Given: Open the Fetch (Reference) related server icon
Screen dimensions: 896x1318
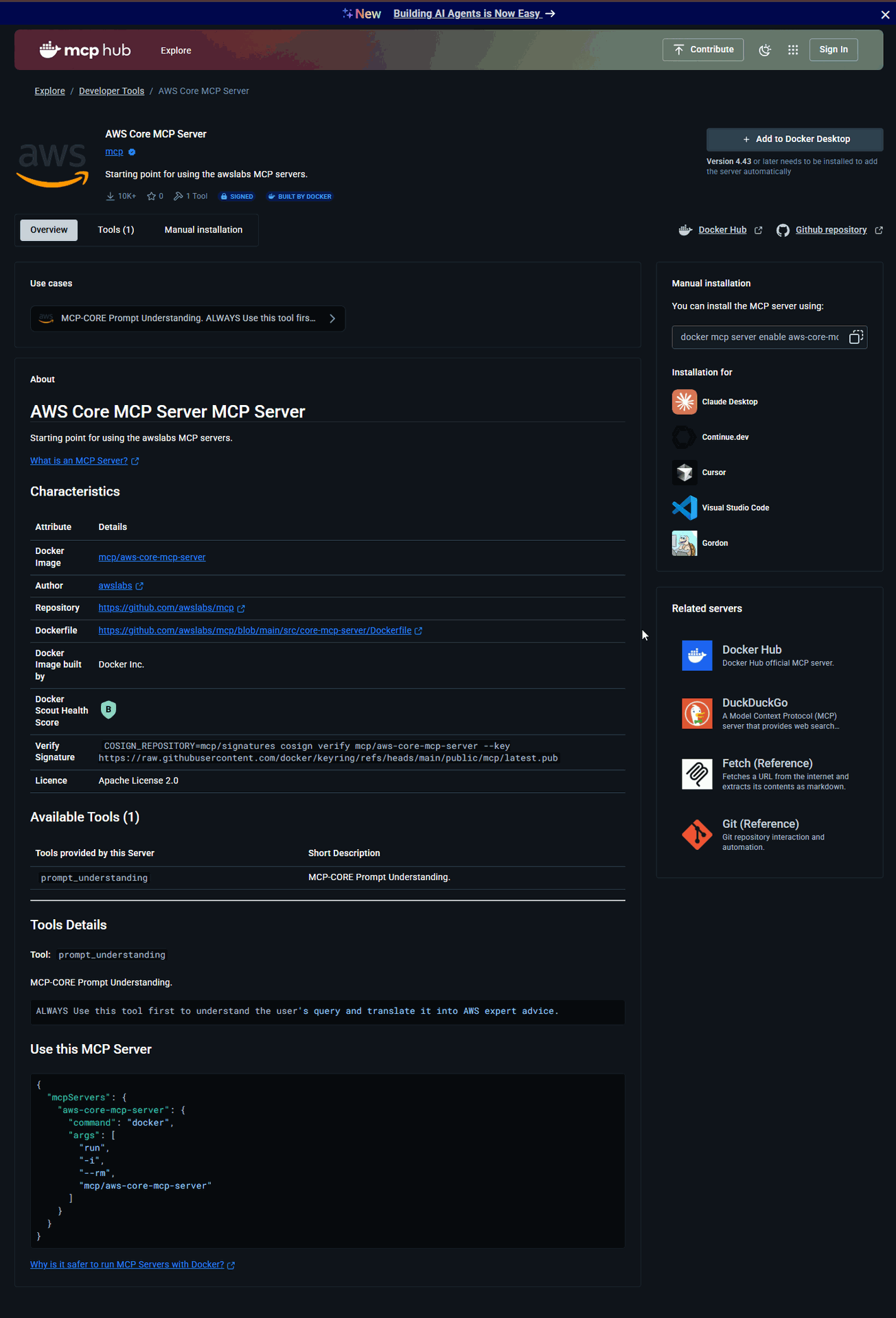Looking at the screenshot, I should coord(697,774).
